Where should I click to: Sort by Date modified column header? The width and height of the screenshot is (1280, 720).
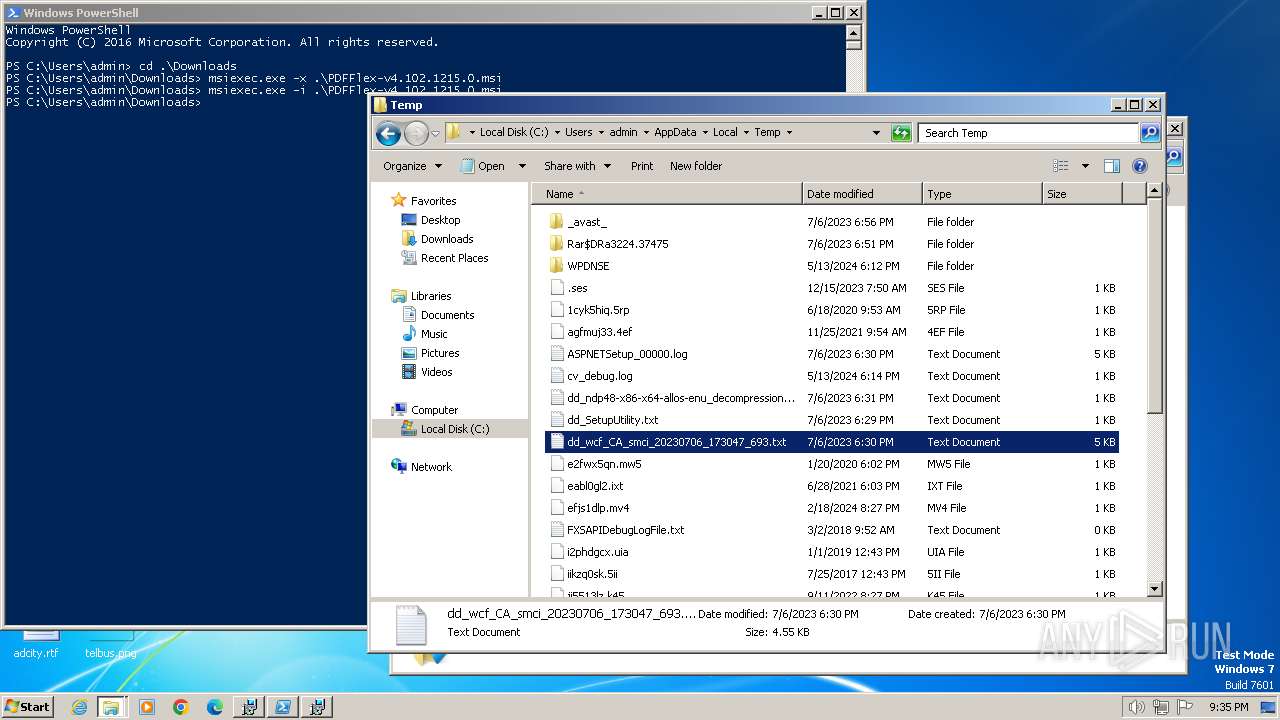click(x=862, y=194)
